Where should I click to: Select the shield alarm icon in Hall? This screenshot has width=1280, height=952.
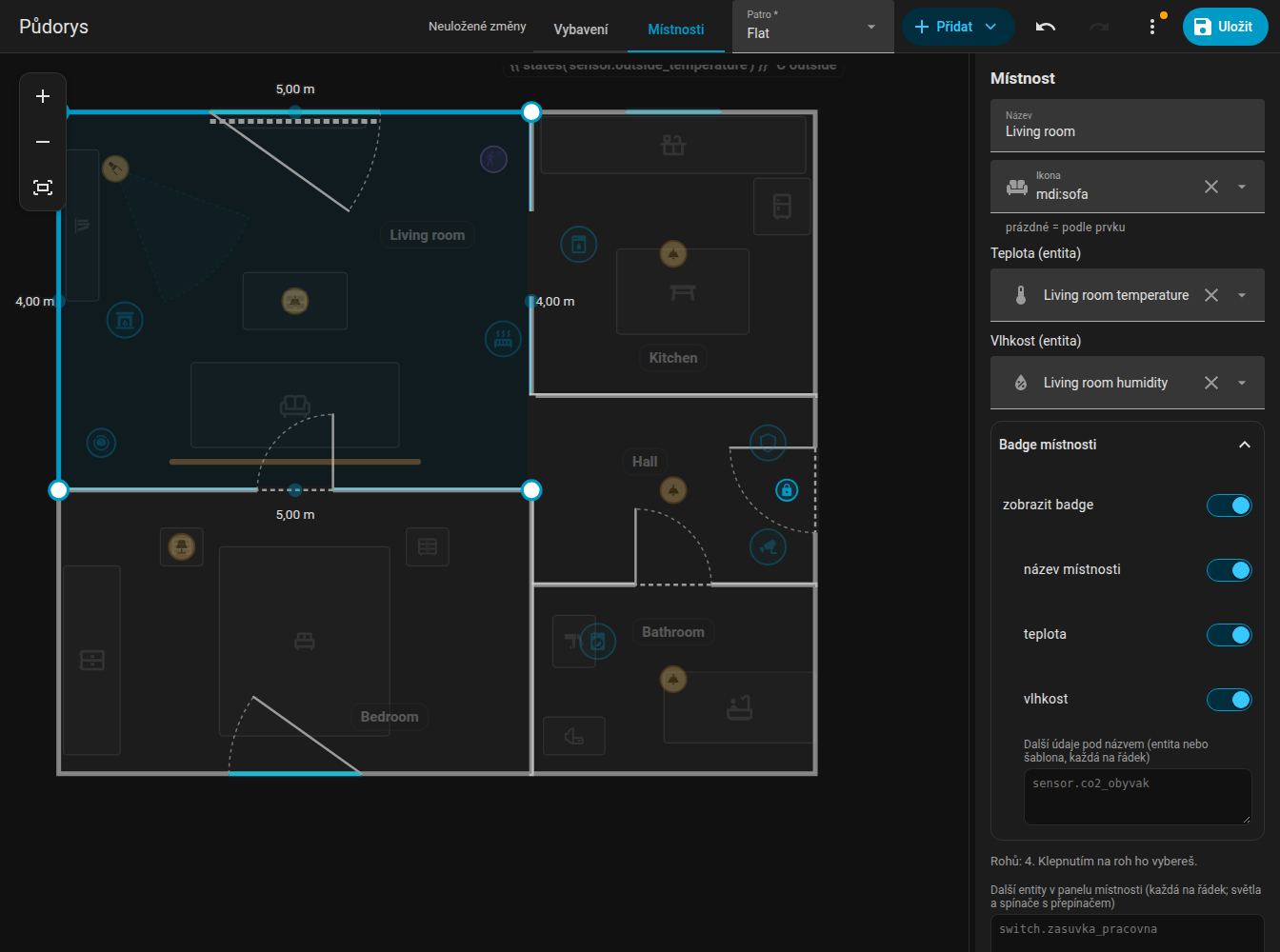pos(769,443)
